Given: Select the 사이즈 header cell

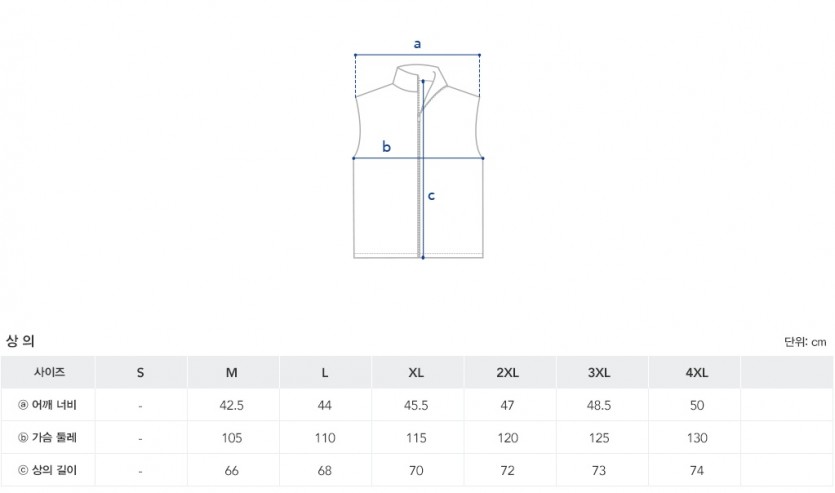Looking at the screenshot, I should coord(48,372).
